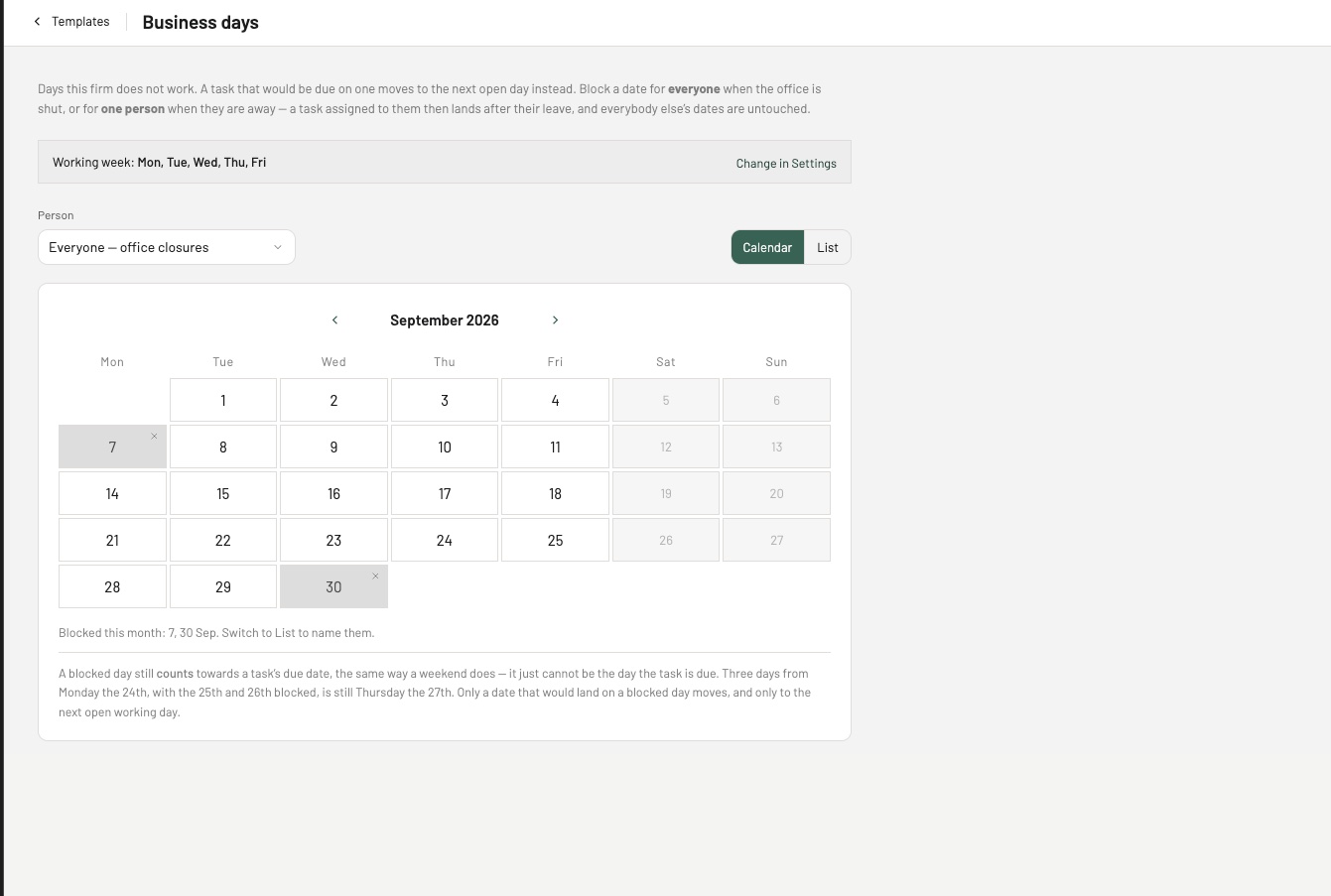
Task: Select day 16 in calendar
Action: tap(333, 493)
